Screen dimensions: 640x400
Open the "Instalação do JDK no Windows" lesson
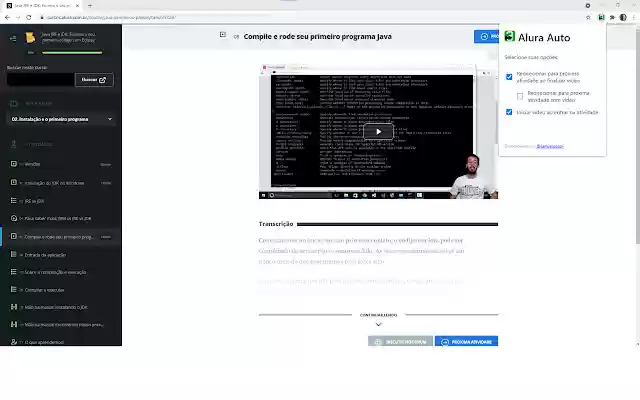pos(60,183)
